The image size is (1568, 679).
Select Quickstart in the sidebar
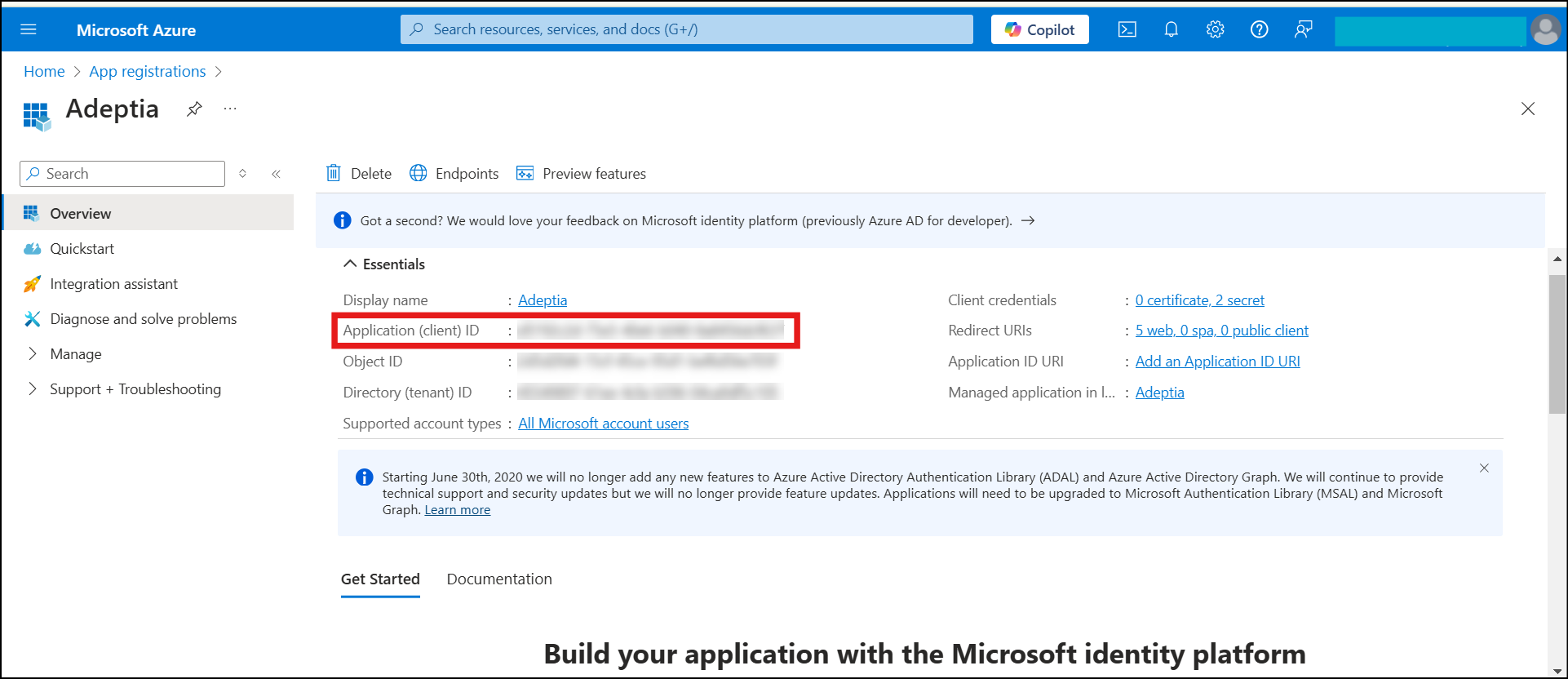click(82, 249)
